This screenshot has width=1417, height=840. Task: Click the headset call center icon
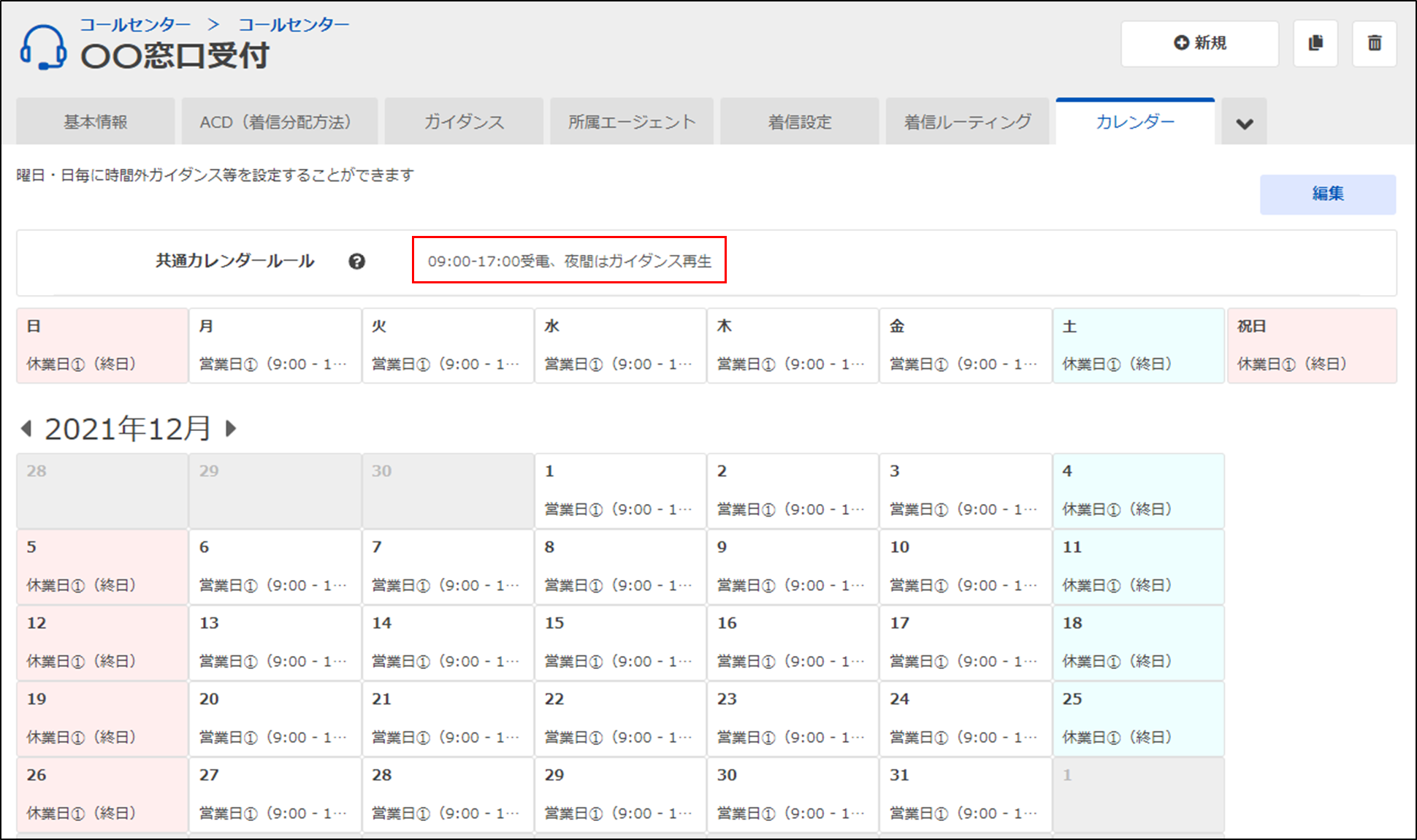tap(43, 47)
